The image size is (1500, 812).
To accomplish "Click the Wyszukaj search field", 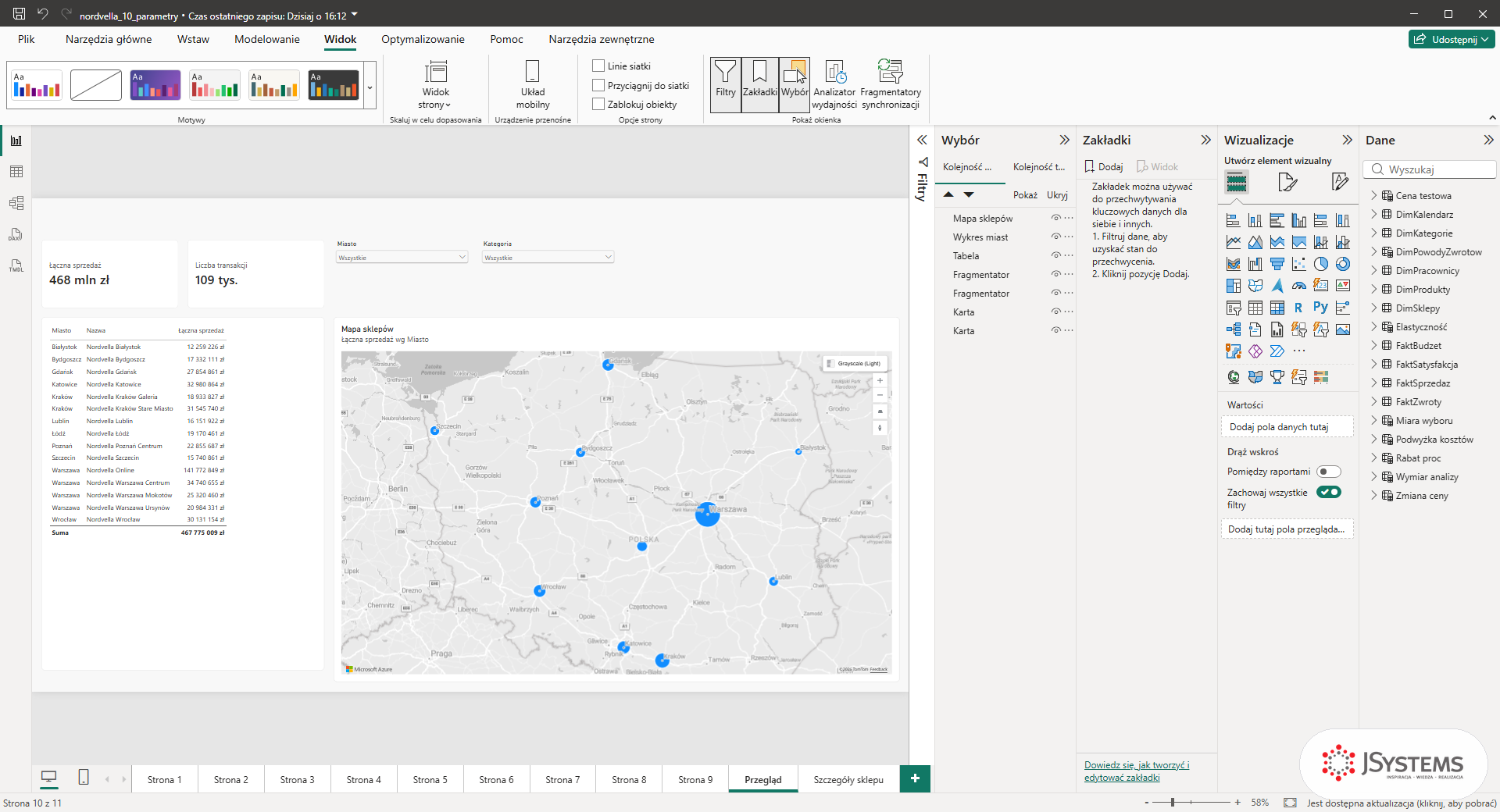I will (x=1430, y=169).
